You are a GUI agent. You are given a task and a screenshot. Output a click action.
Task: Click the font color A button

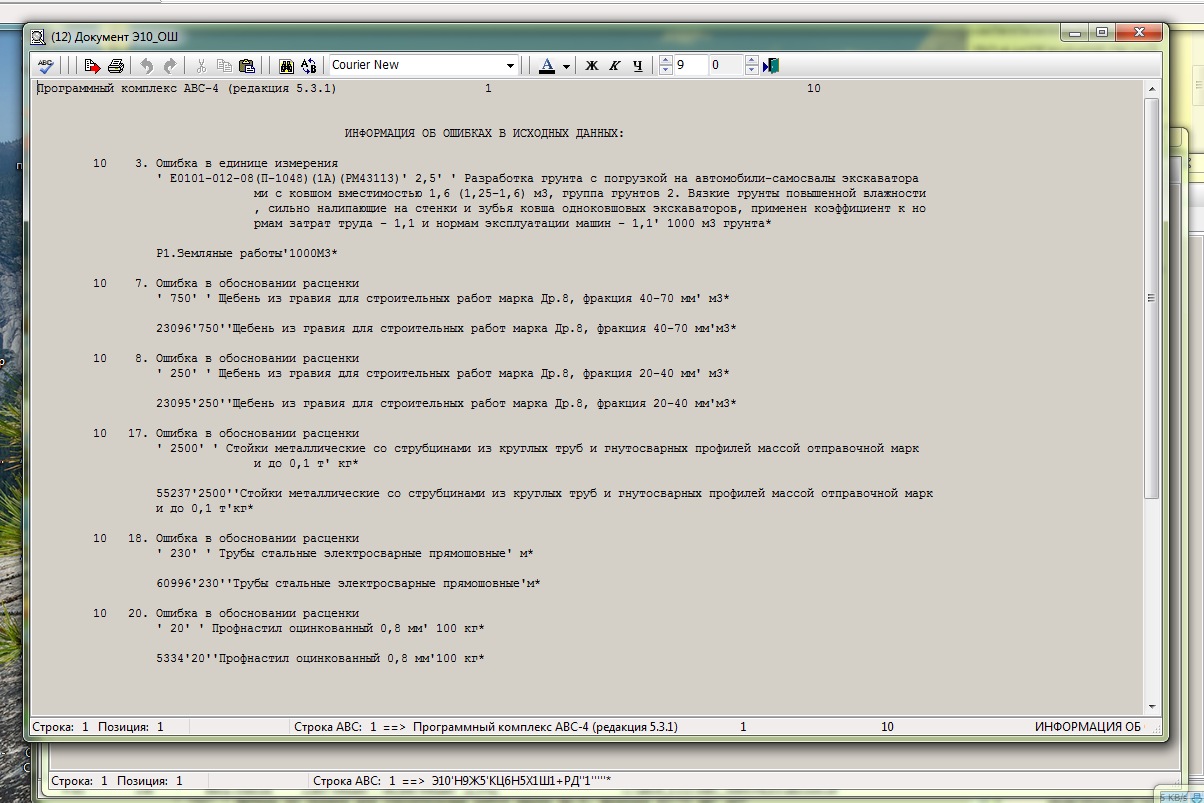546,65
